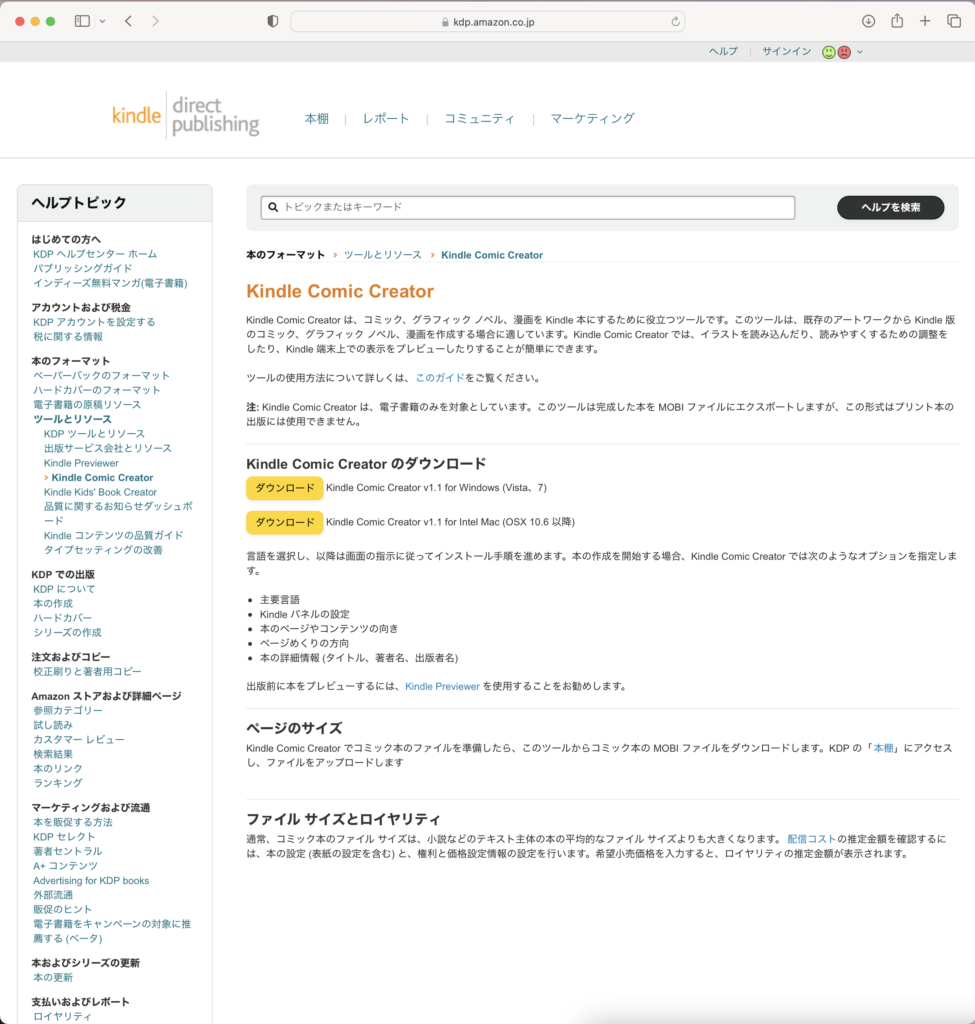
Task: Click the ヘルプを検索 button
Action: click(890, 207)
